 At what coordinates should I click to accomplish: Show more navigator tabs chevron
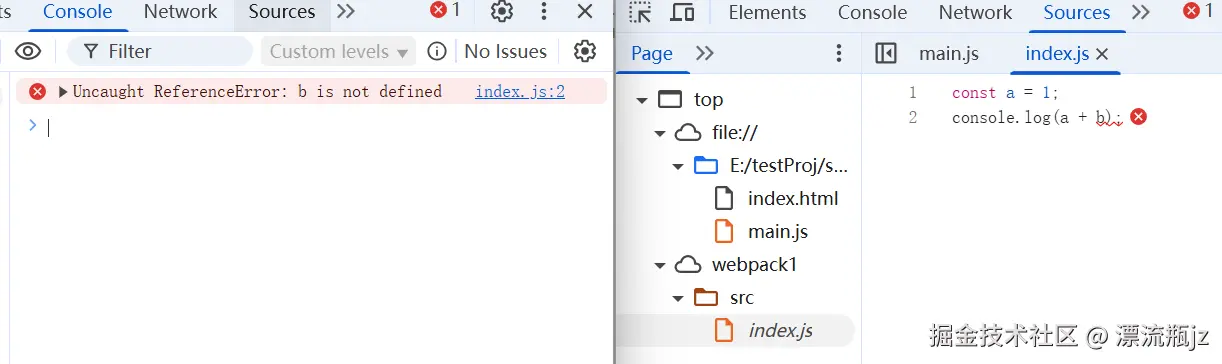click(x=705, y=53)
